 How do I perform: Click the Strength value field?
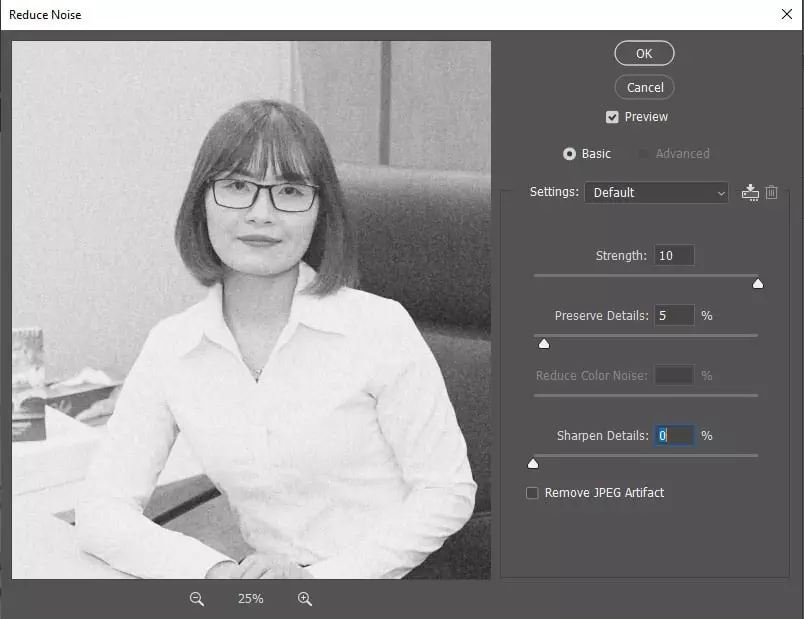[x=674, y=256]
